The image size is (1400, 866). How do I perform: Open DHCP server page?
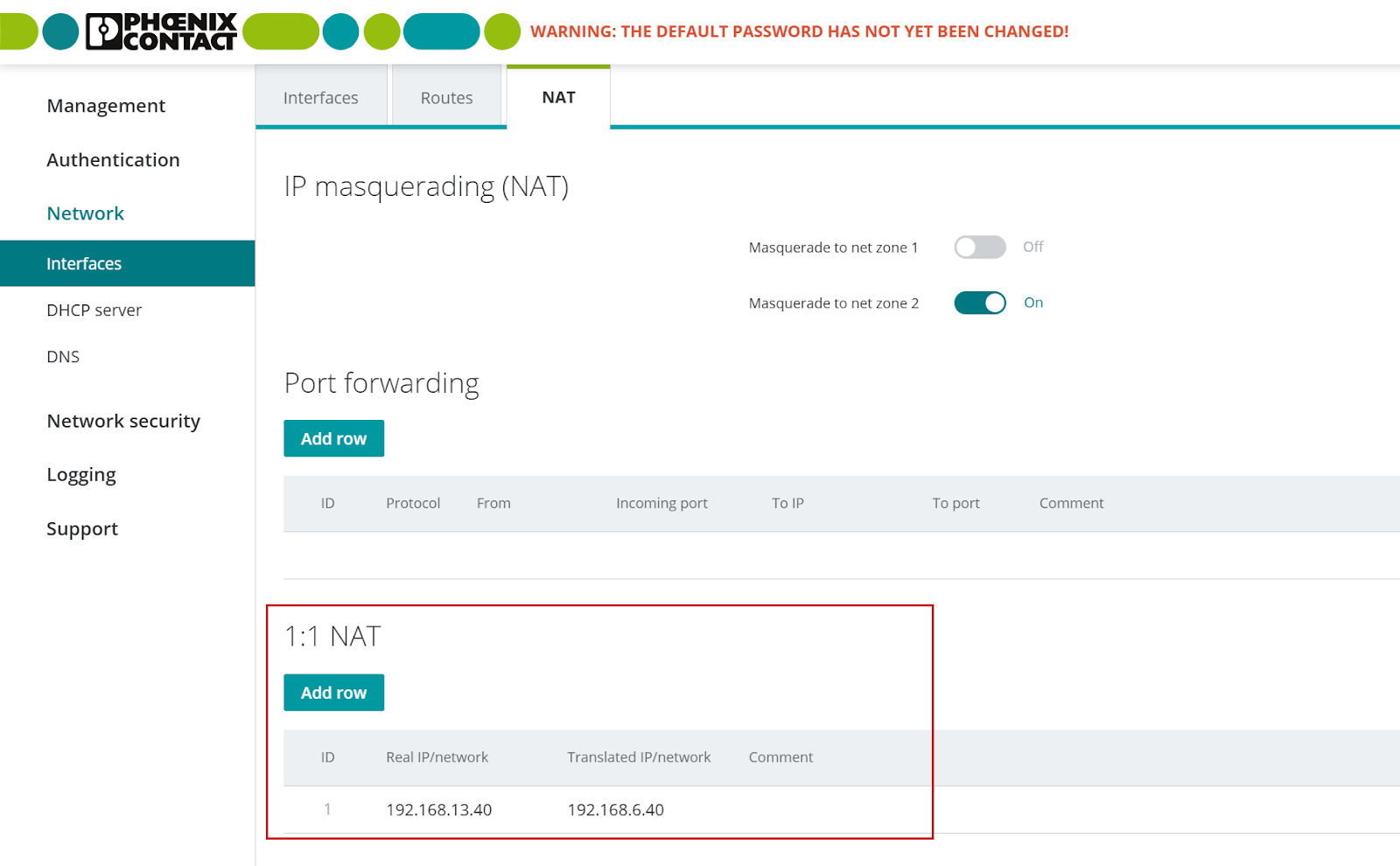94,311
